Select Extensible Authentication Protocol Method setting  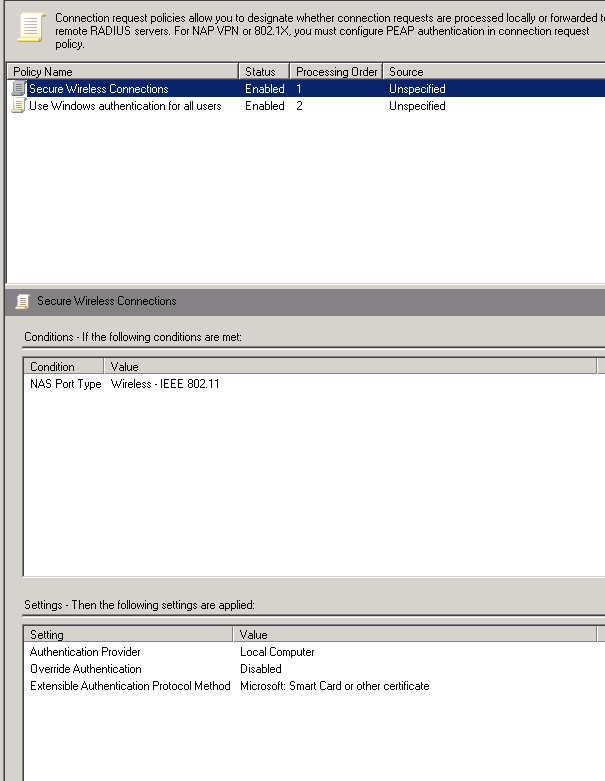(130, 686)
